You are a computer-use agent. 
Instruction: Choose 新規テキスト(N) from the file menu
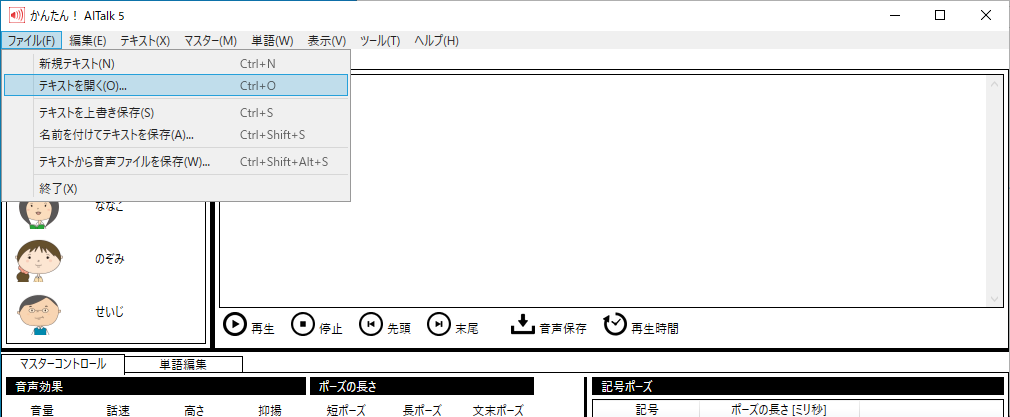[176, 64]
